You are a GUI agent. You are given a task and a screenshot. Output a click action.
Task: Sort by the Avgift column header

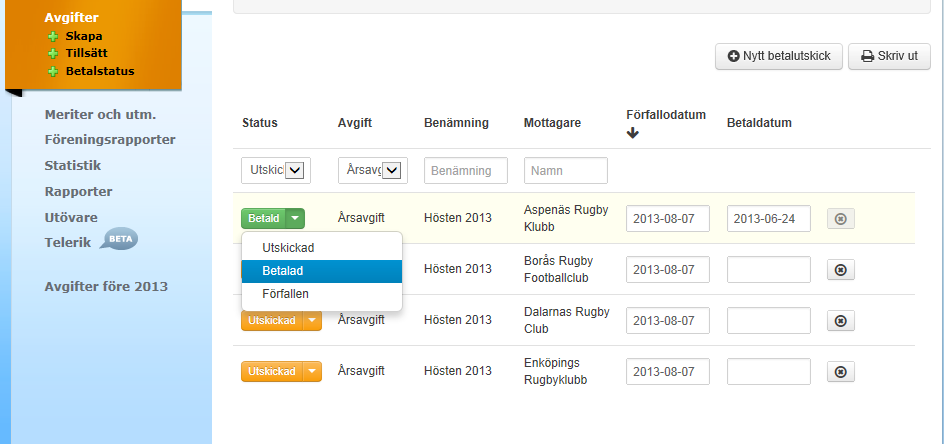(x=355, y=123)
